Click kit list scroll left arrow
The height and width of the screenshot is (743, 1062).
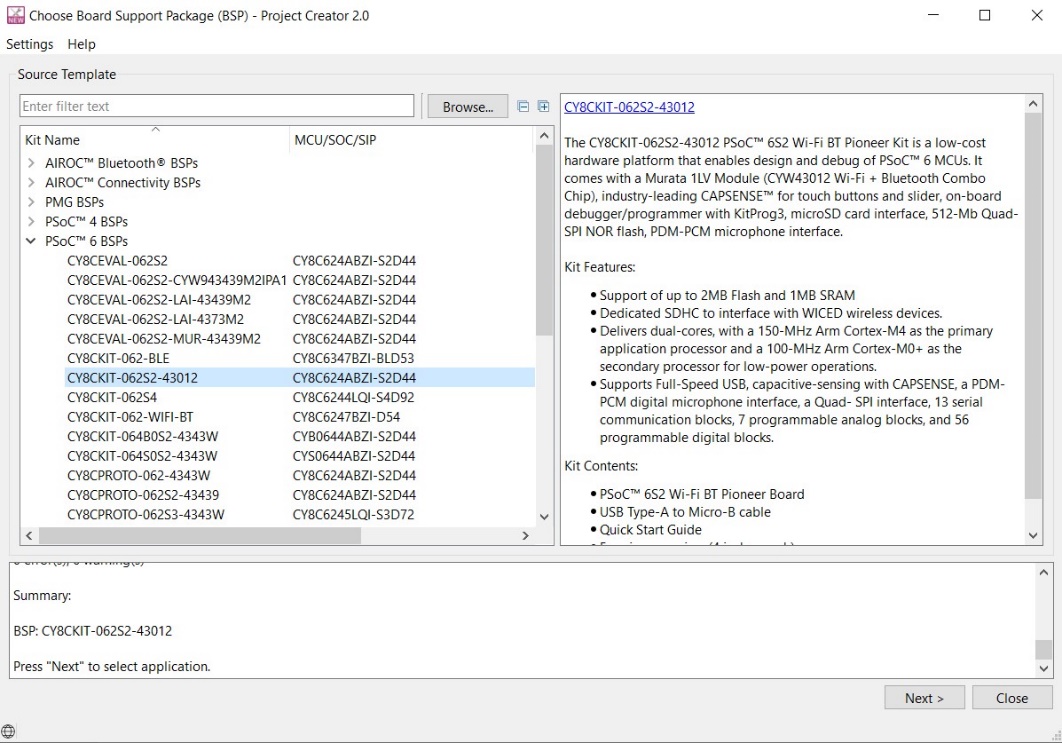29,536
